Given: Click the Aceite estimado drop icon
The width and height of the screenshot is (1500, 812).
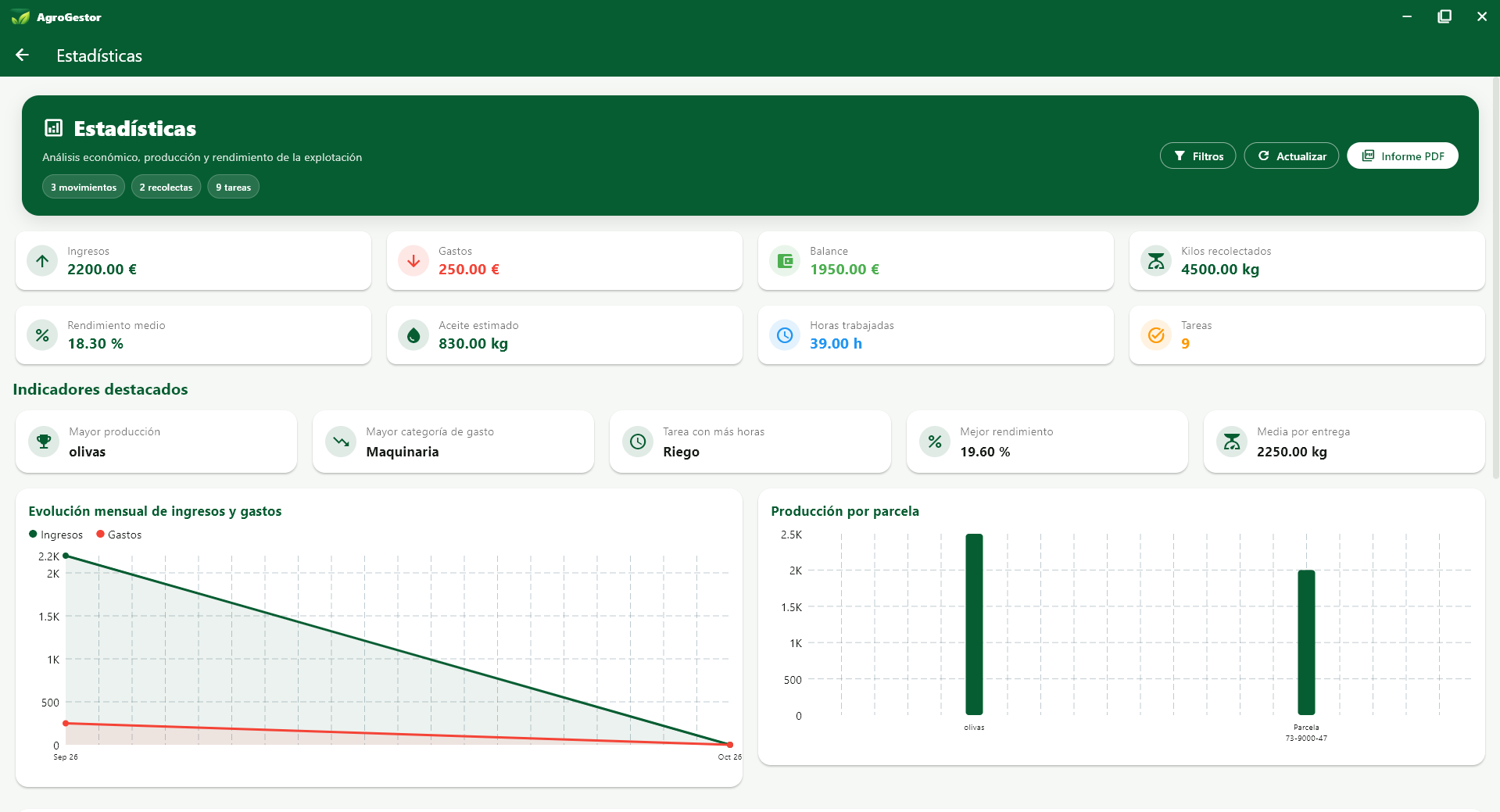Looking at the screenshot, I should click(413, 335).
